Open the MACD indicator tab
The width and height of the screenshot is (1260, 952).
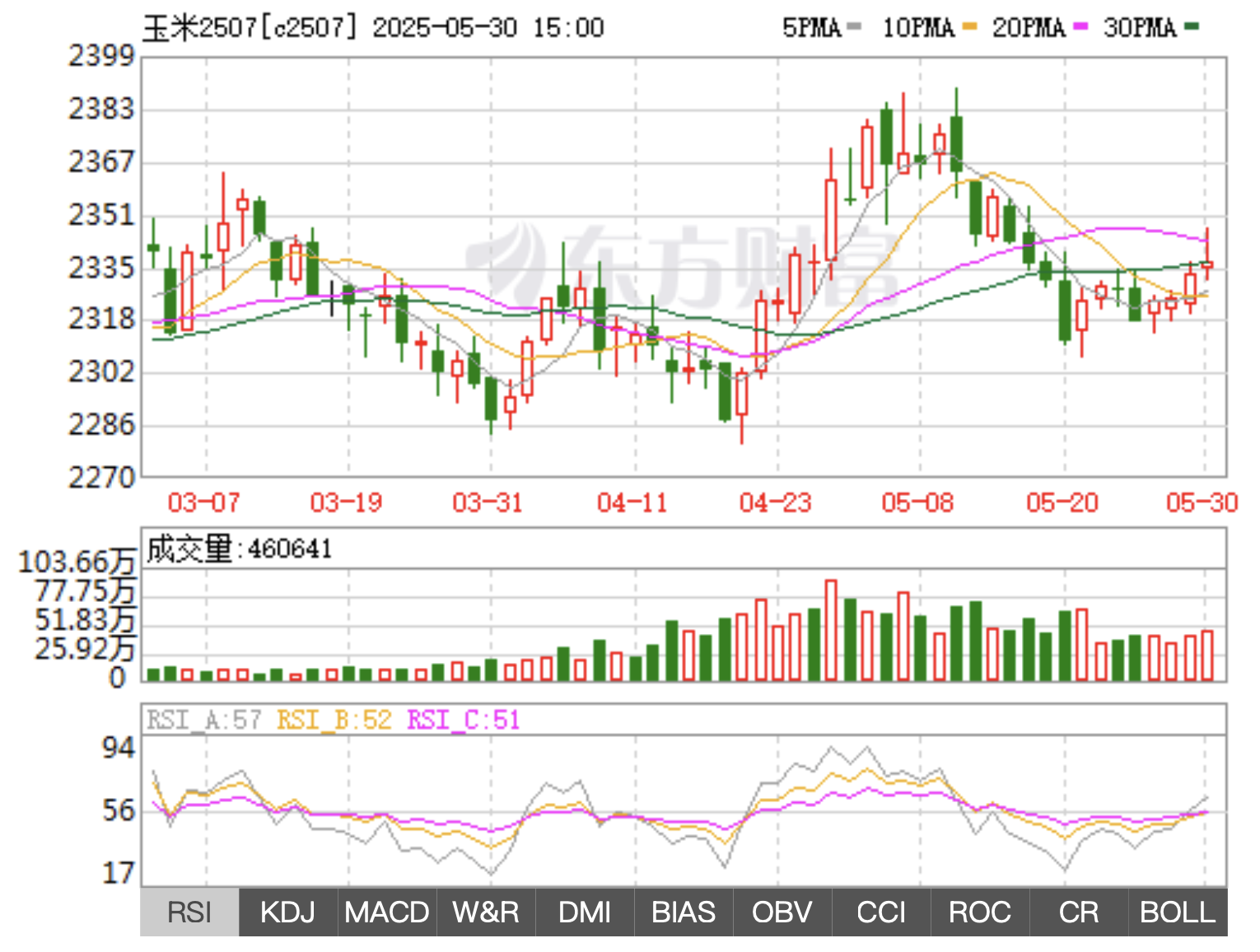[x=387, y=912]
